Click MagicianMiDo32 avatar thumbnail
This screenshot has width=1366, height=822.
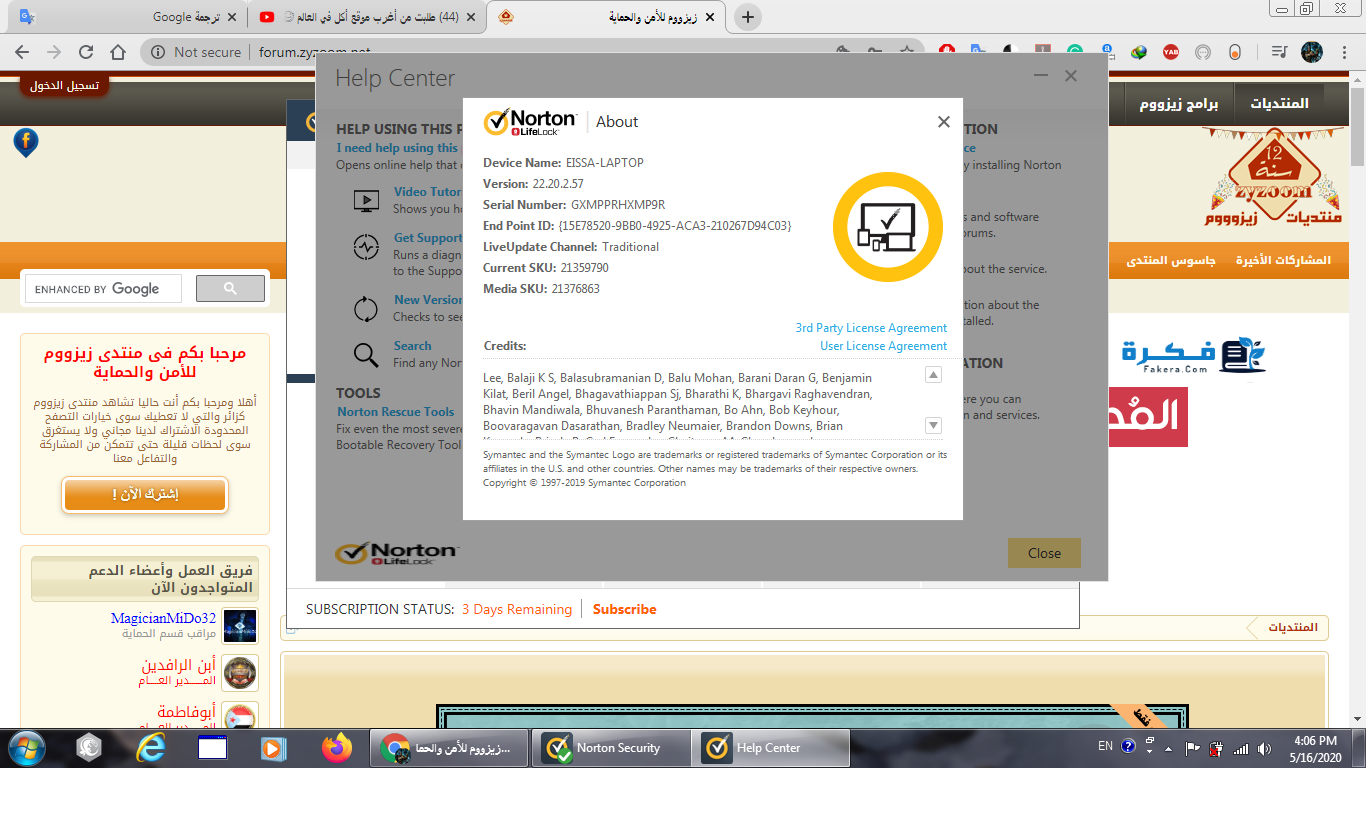point(240,626)
